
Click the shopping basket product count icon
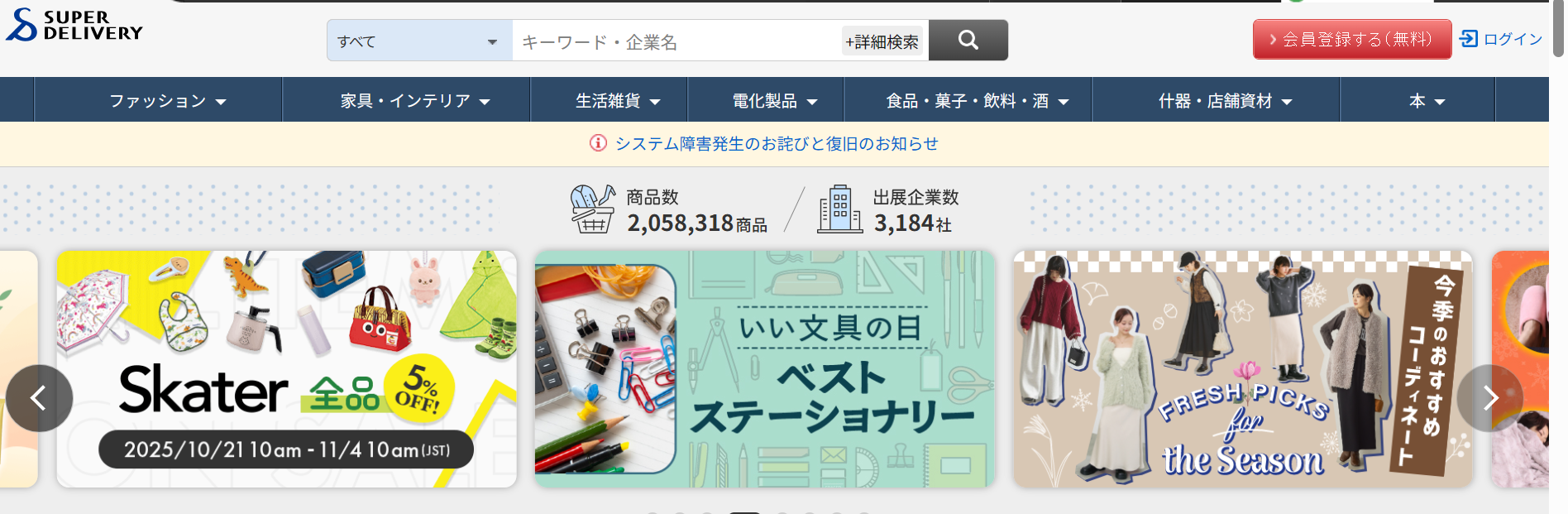pyautogui.click(x=593, y=209)
